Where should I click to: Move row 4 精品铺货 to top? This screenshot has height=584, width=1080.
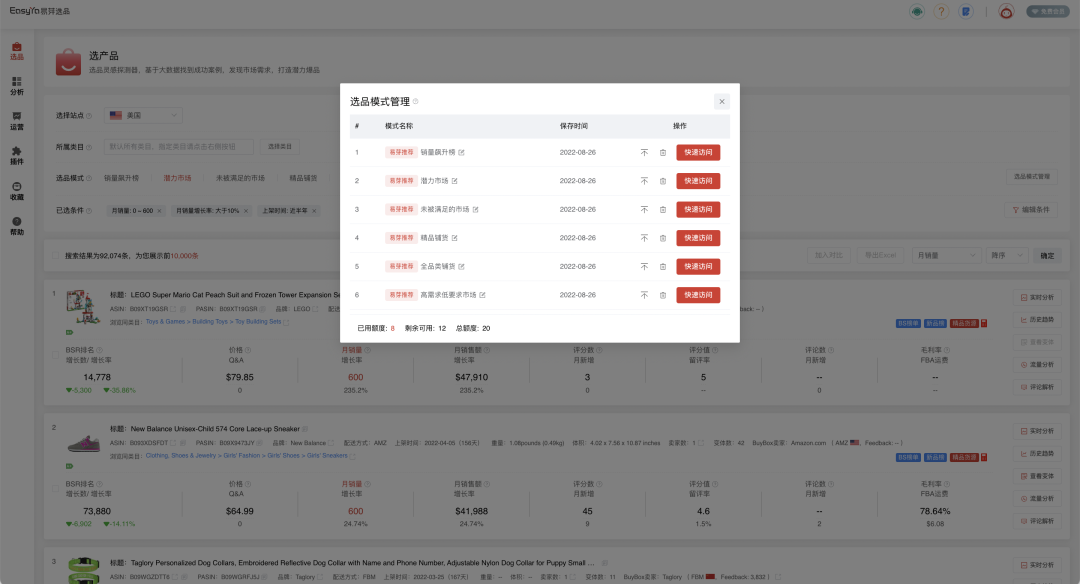tap(644, 238)
